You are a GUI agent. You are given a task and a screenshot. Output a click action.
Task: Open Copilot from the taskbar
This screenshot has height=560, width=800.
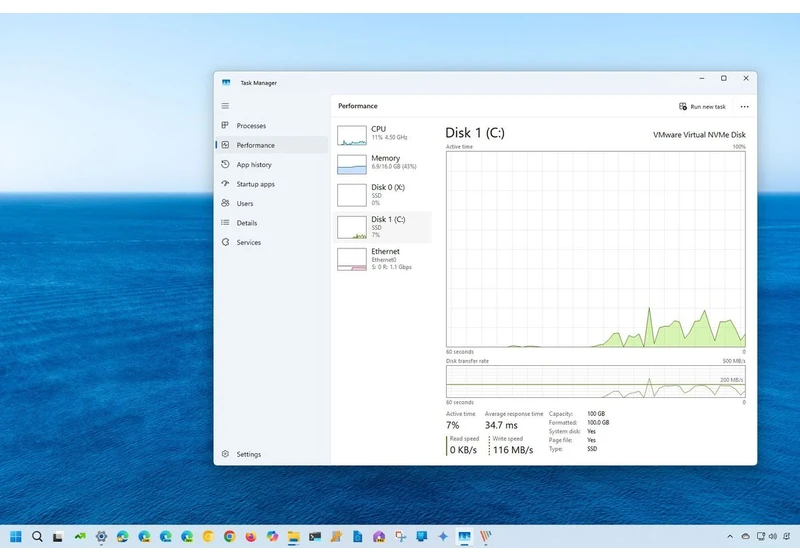click(x=272, y=537)
